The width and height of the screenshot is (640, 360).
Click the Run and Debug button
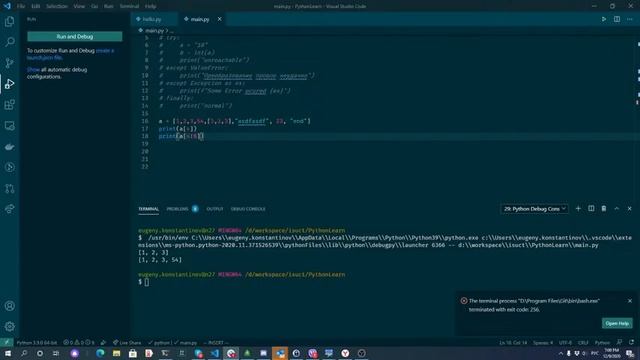pos(75,37)
